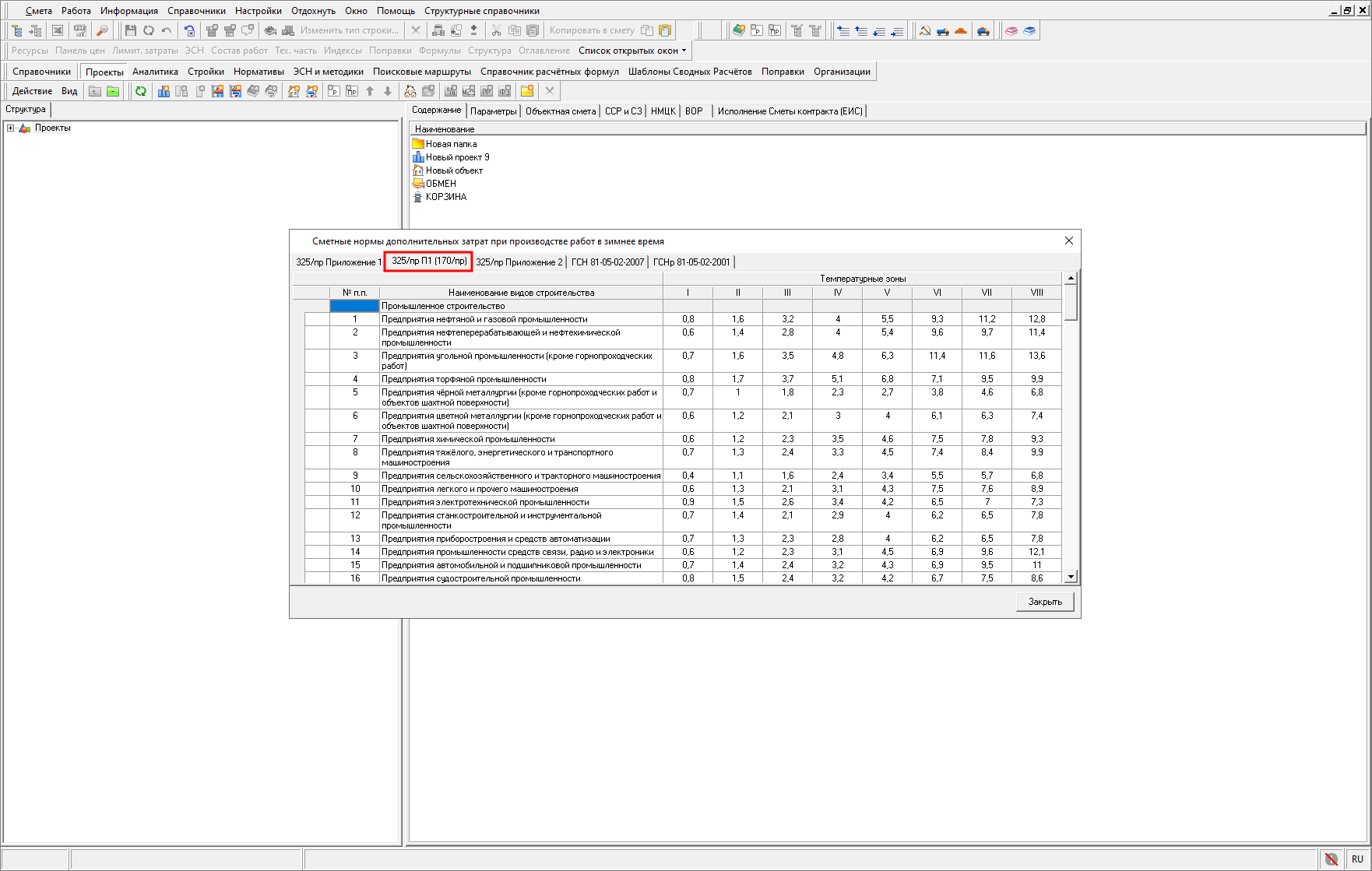Open the Список открытых окон dropdown
The width and height of the screenshot is (1372, 871).
point(632,51)
